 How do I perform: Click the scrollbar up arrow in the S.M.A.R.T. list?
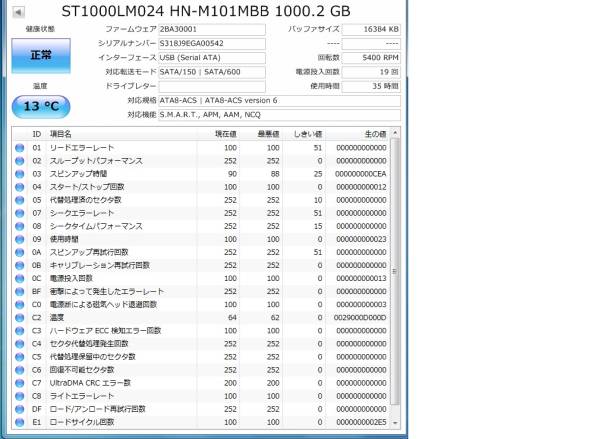tap(395, 133)
